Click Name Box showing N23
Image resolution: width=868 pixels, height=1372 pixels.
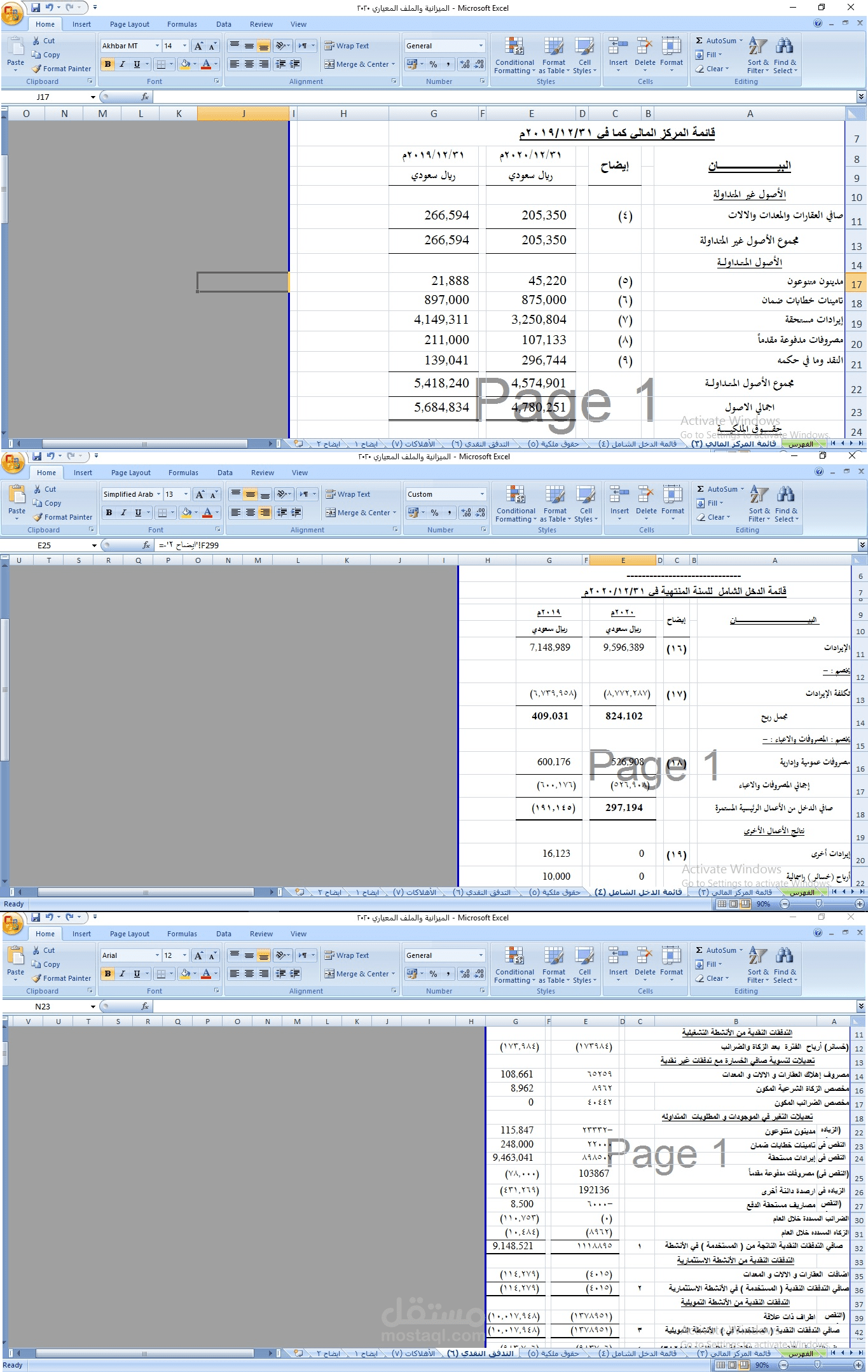coord(43,1006)
